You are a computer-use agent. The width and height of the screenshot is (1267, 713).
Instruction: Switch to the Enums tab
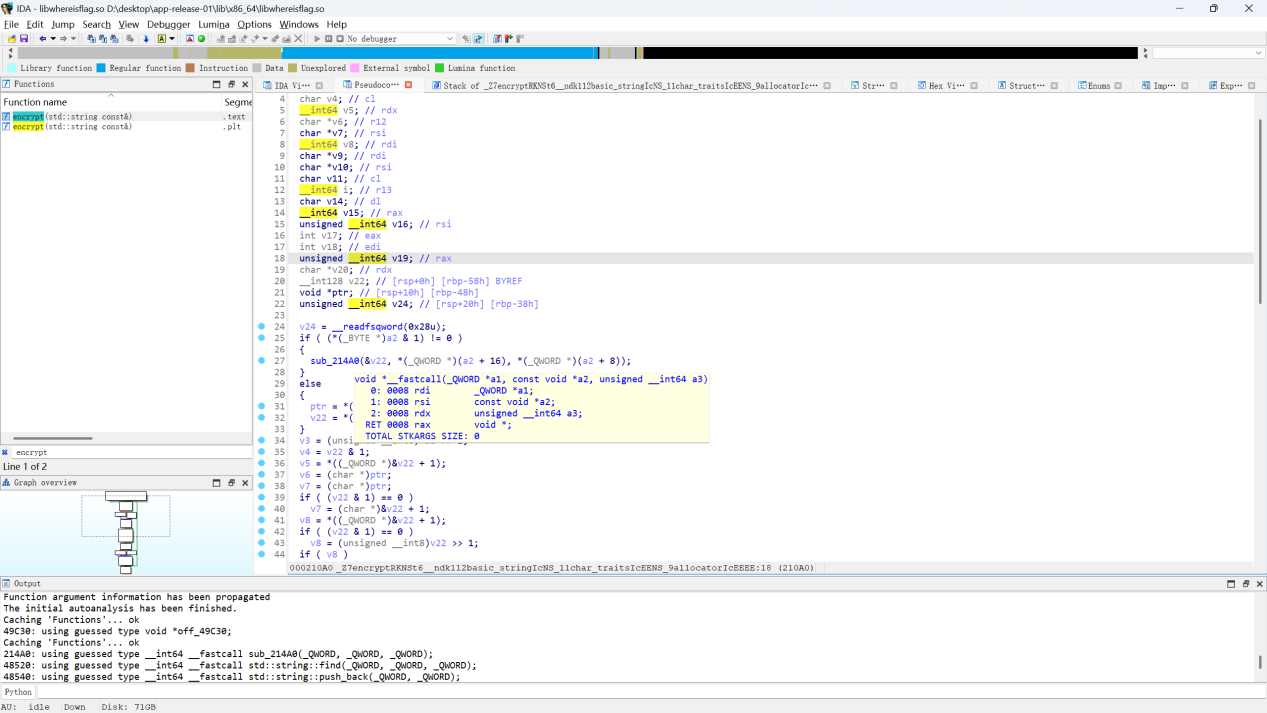point(1098,86)
